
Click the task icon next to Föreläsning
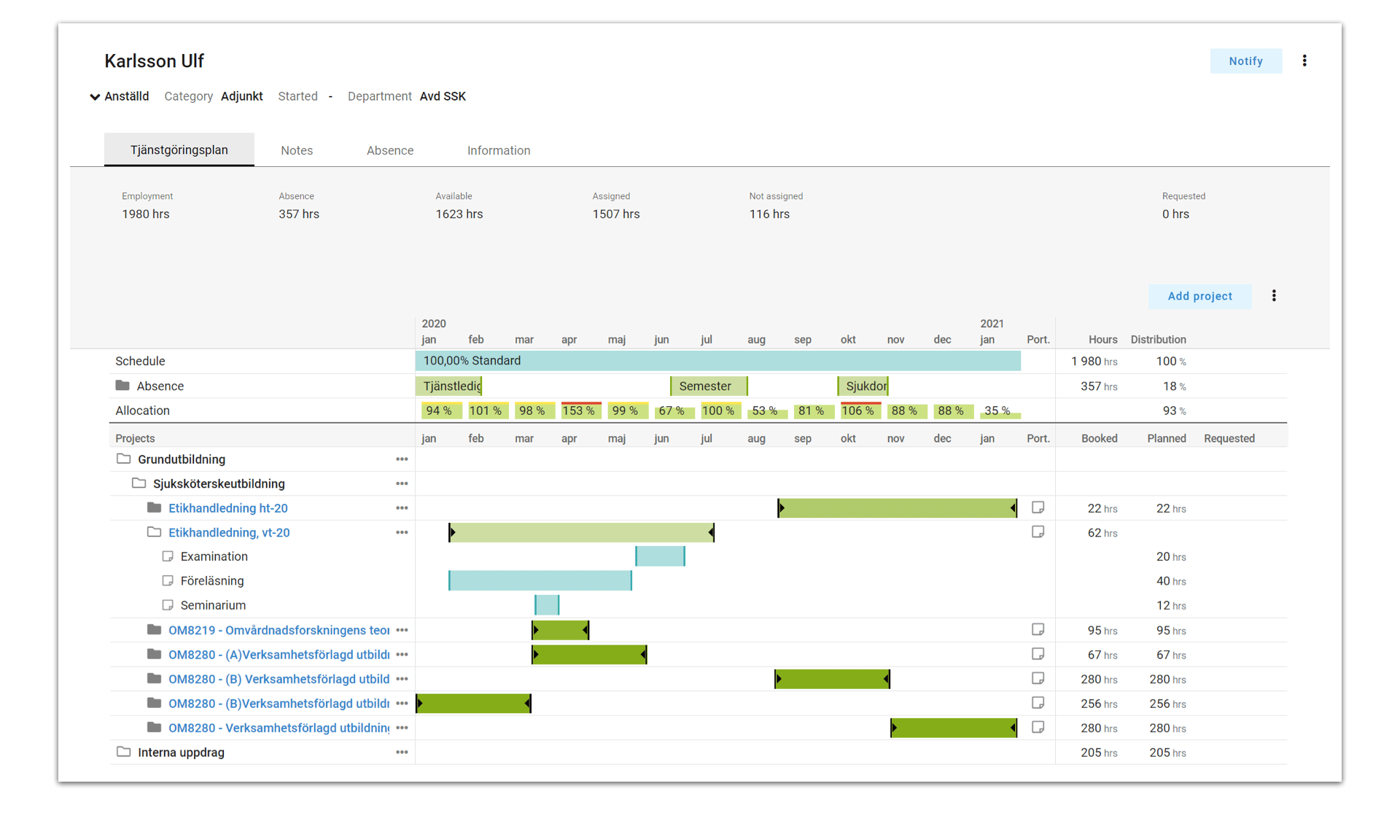coord(168,580)
